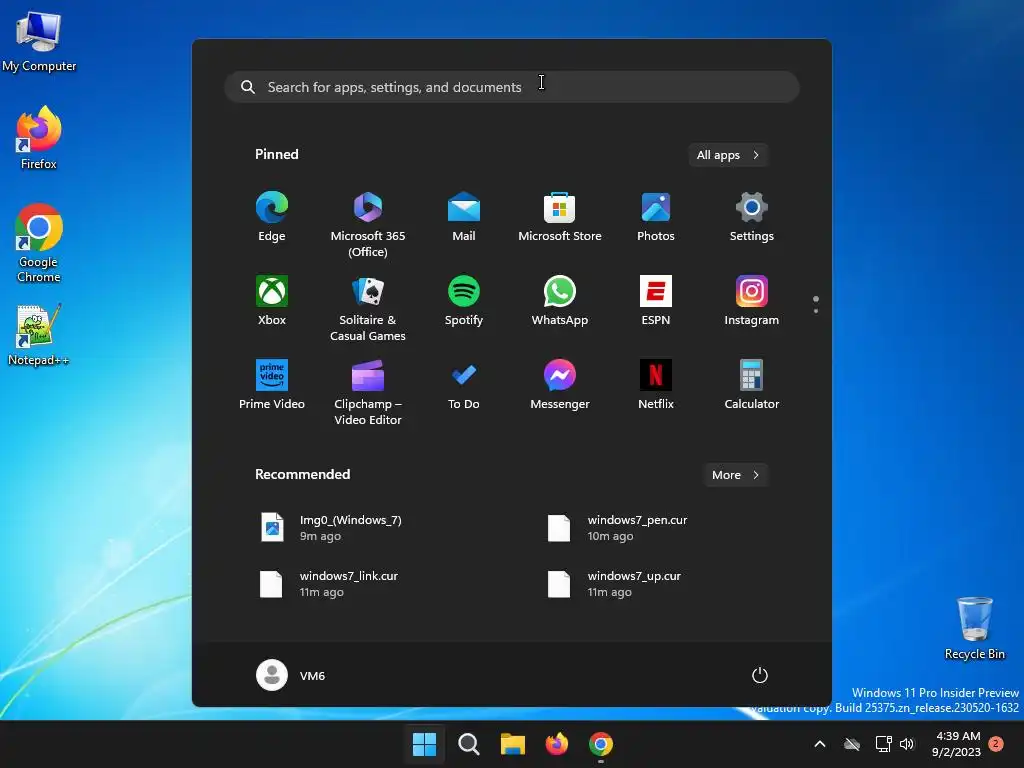Open Instagram
The width and height of the screenshot is (1024, 768).
coord(752,301)
